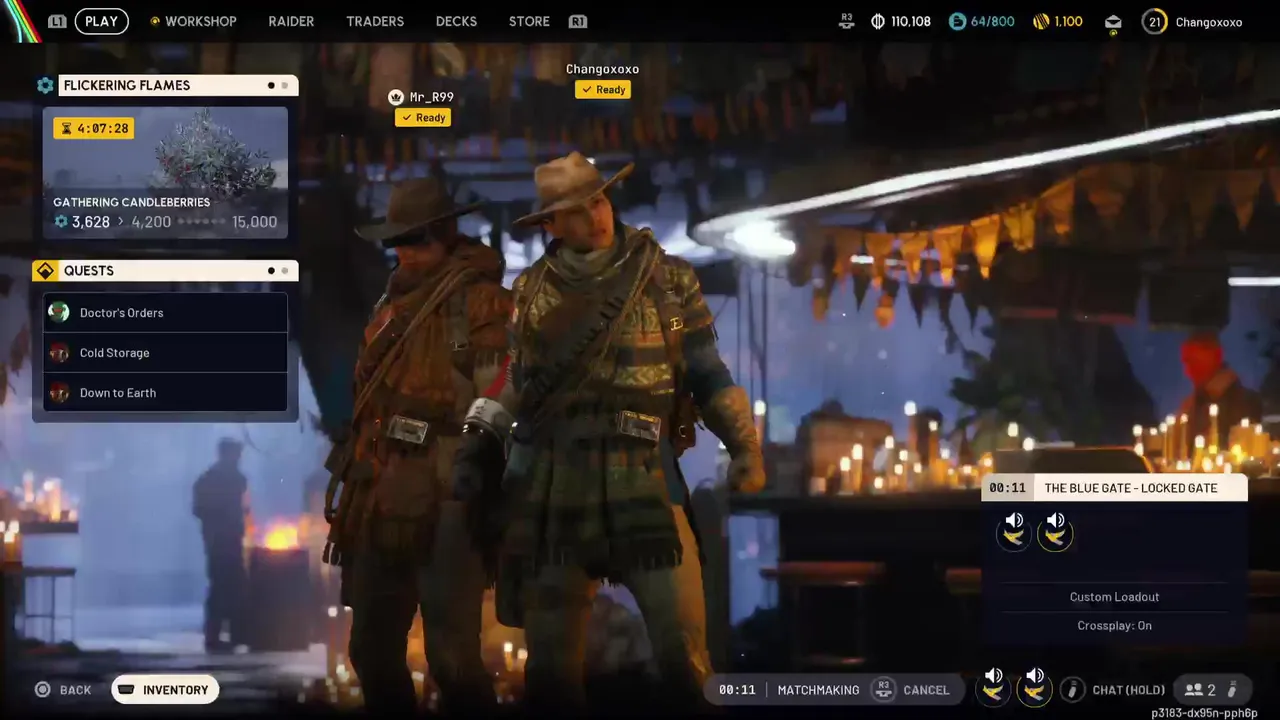Click the crown icon beside Mr_R99
1280x720 pixels.
click(396, 97)
